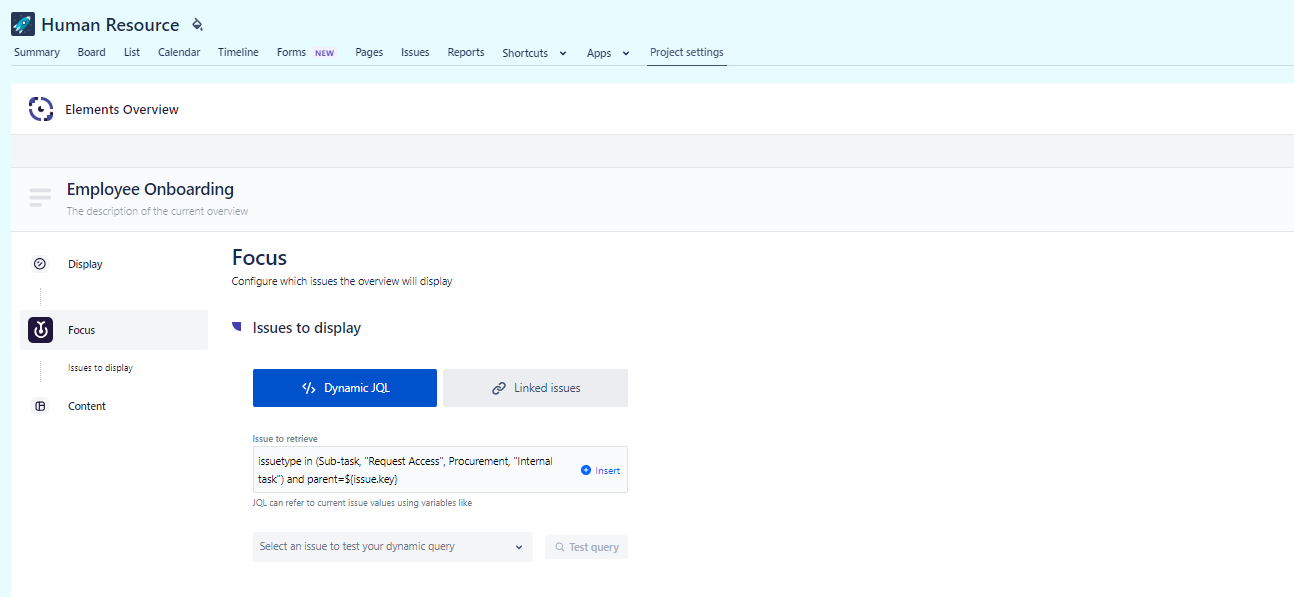The image size is (1294, 597).
Task: Click the paint bucket icon beside project name
Action: (x=197, y=25)
